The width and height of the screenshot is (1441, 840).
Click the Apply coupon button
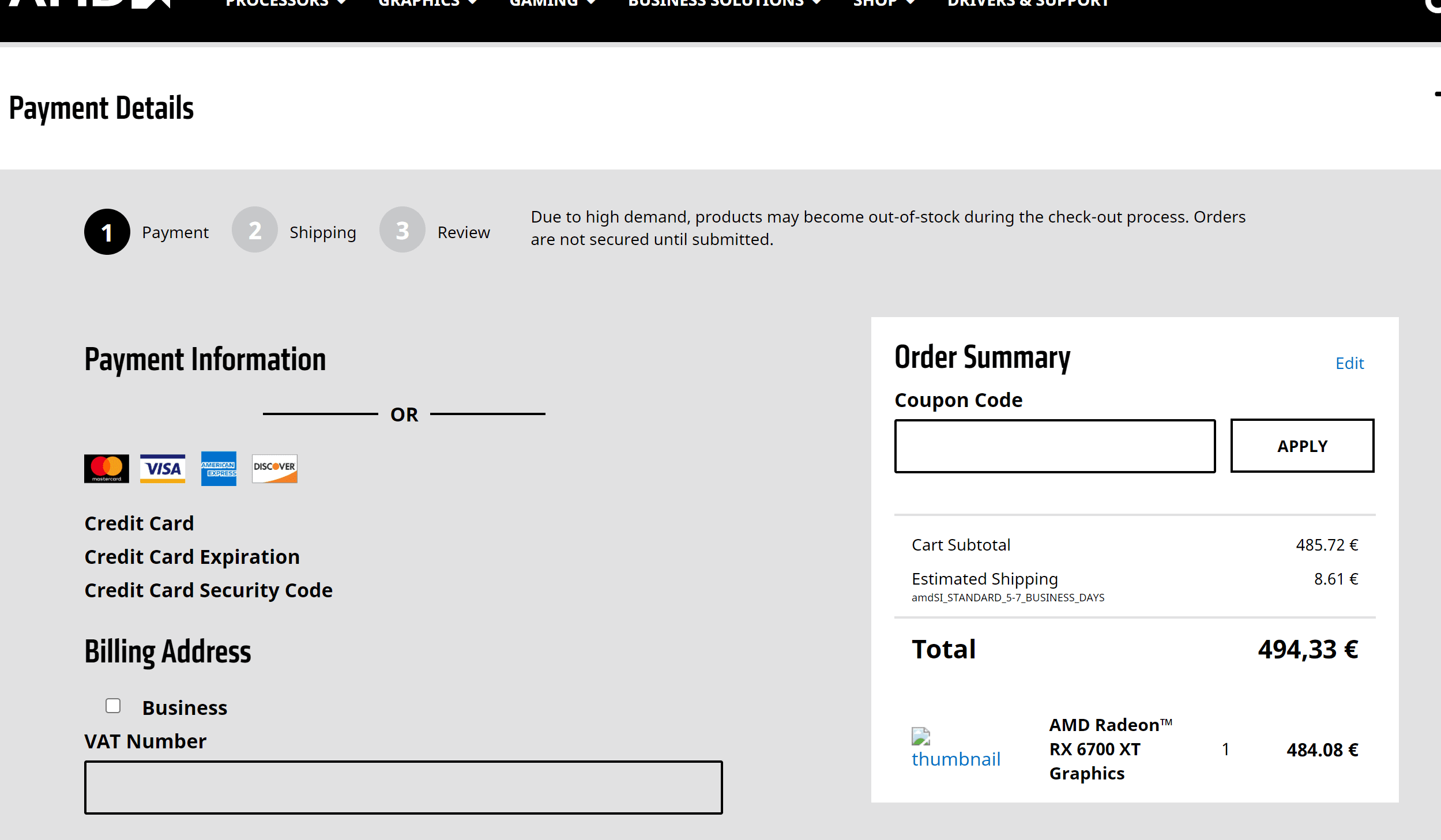(1302, 446)
